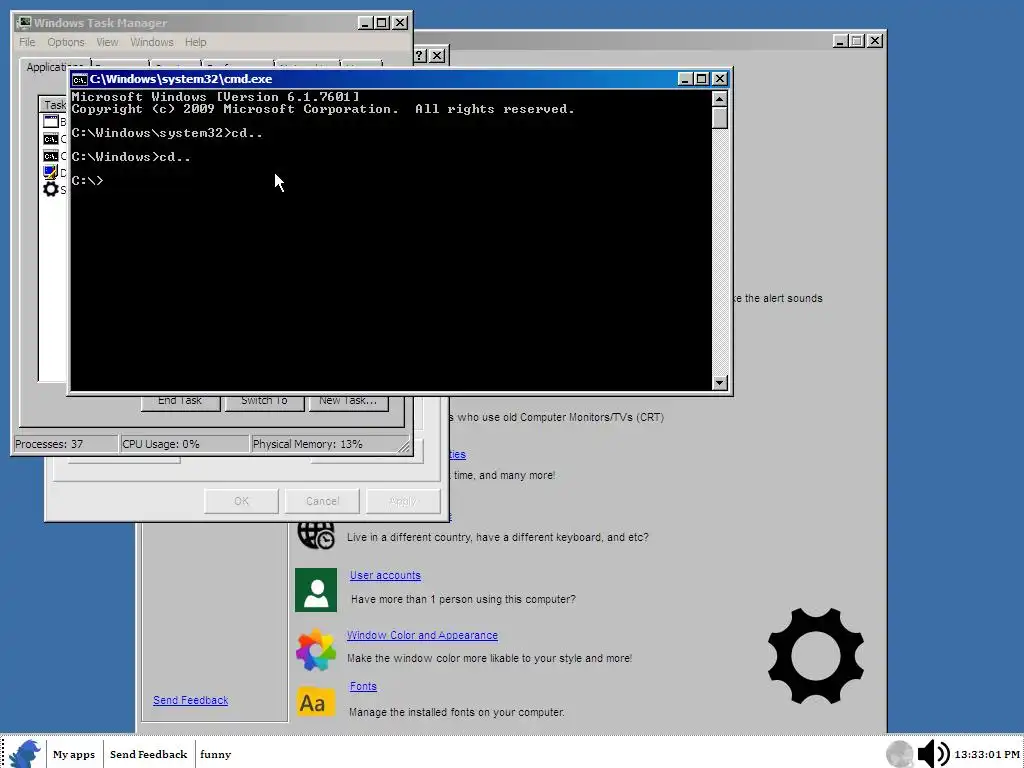Open the colorful Window Color icon

[316, 650]
